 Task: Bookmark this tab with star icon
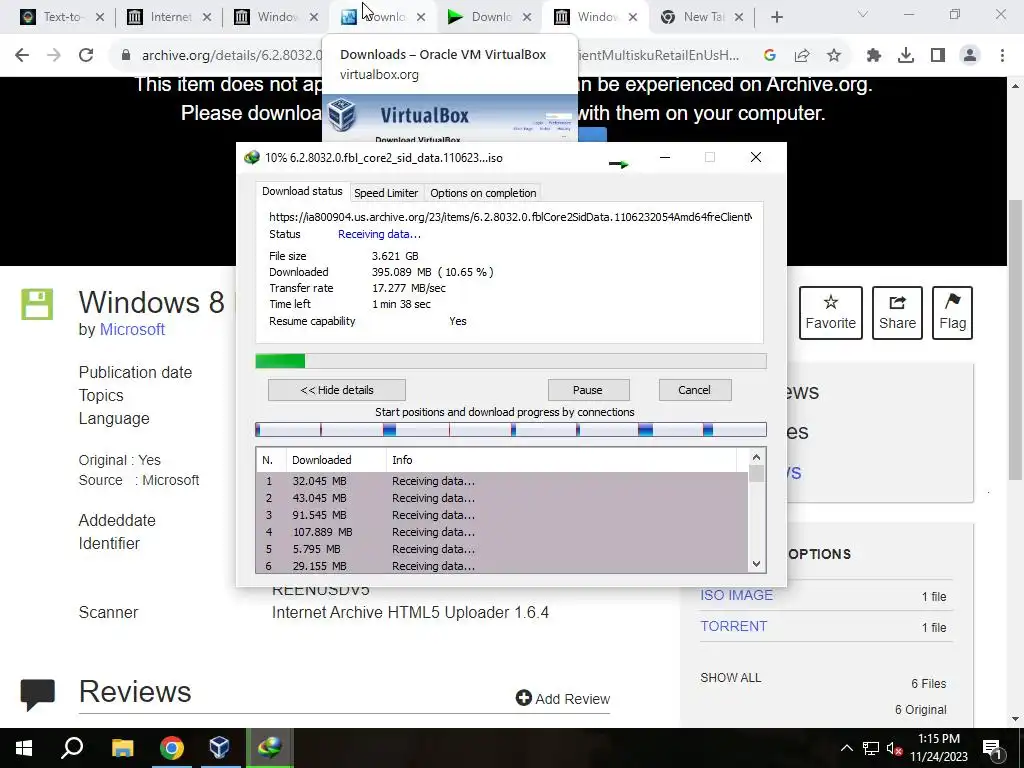click(834, 56)
